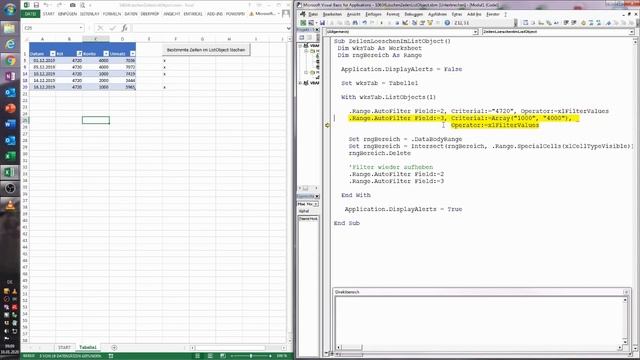Open Internet Explorer from taskbar
Image resolution: width=640 pixels, height=360 pixels.
(10, 43)
